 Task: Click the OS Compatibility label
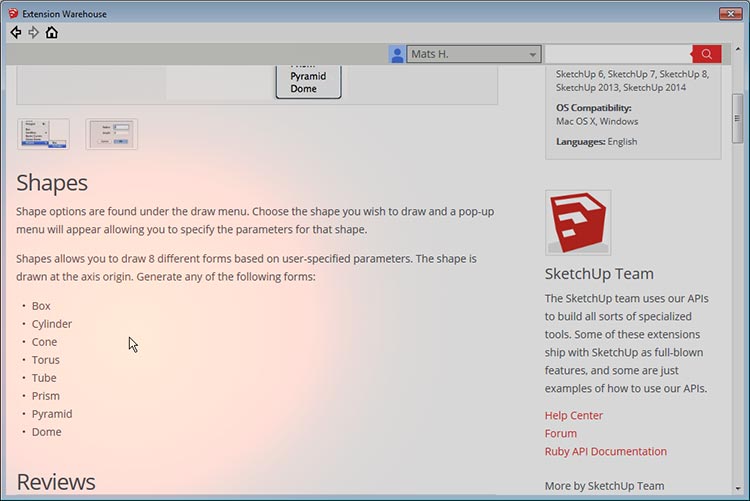point(594,108)
